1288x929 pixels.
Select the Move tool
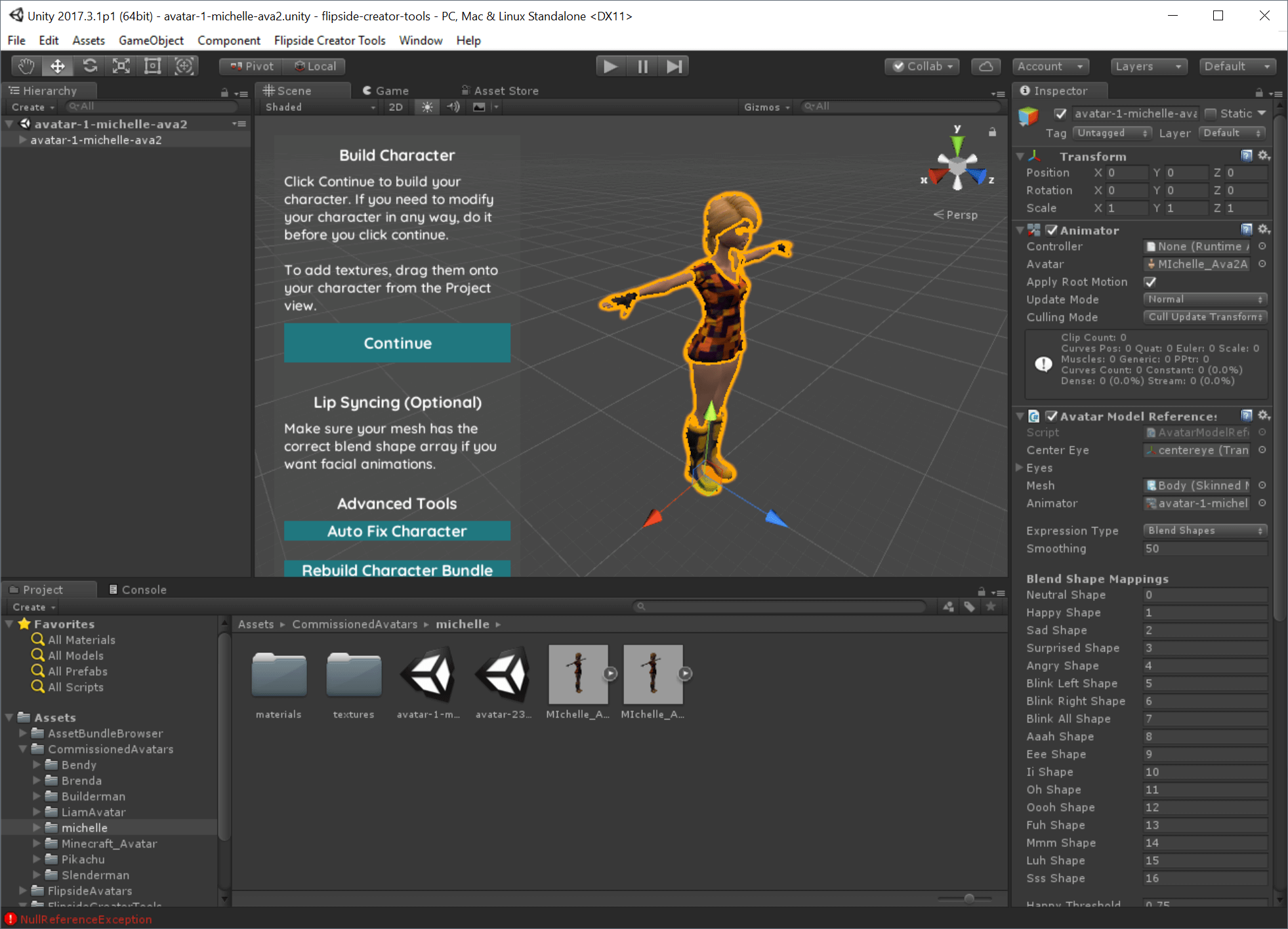[x=58, y=66]
